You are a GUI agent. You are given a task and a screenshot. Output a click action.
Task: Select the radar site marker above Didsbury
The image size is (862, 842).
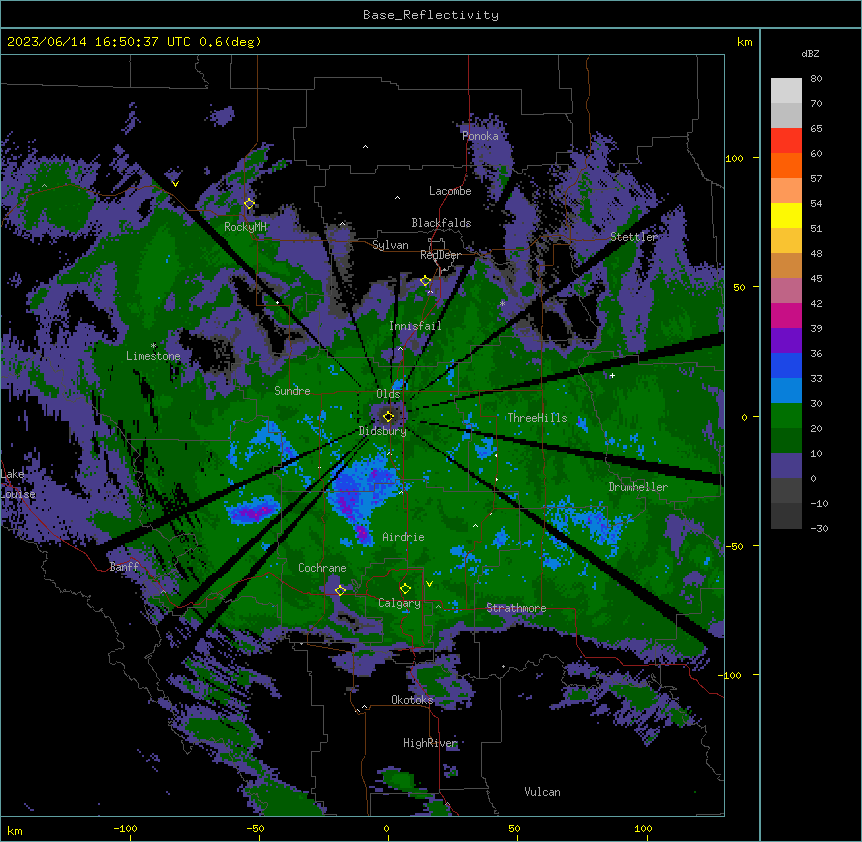(388, 417)
